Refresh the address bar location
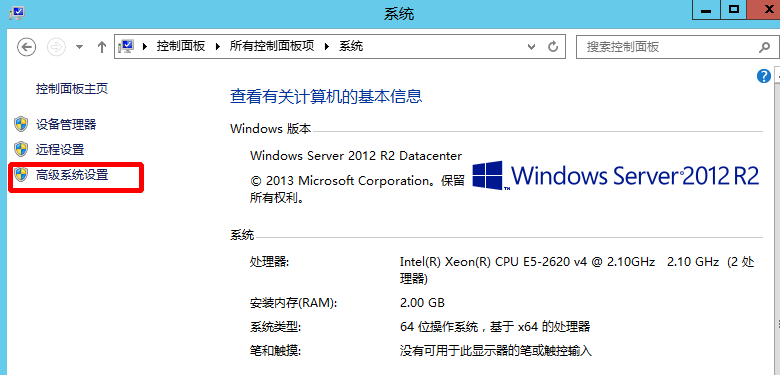The image size is (780, 375). pyautogui.click(x=553, y=47)
